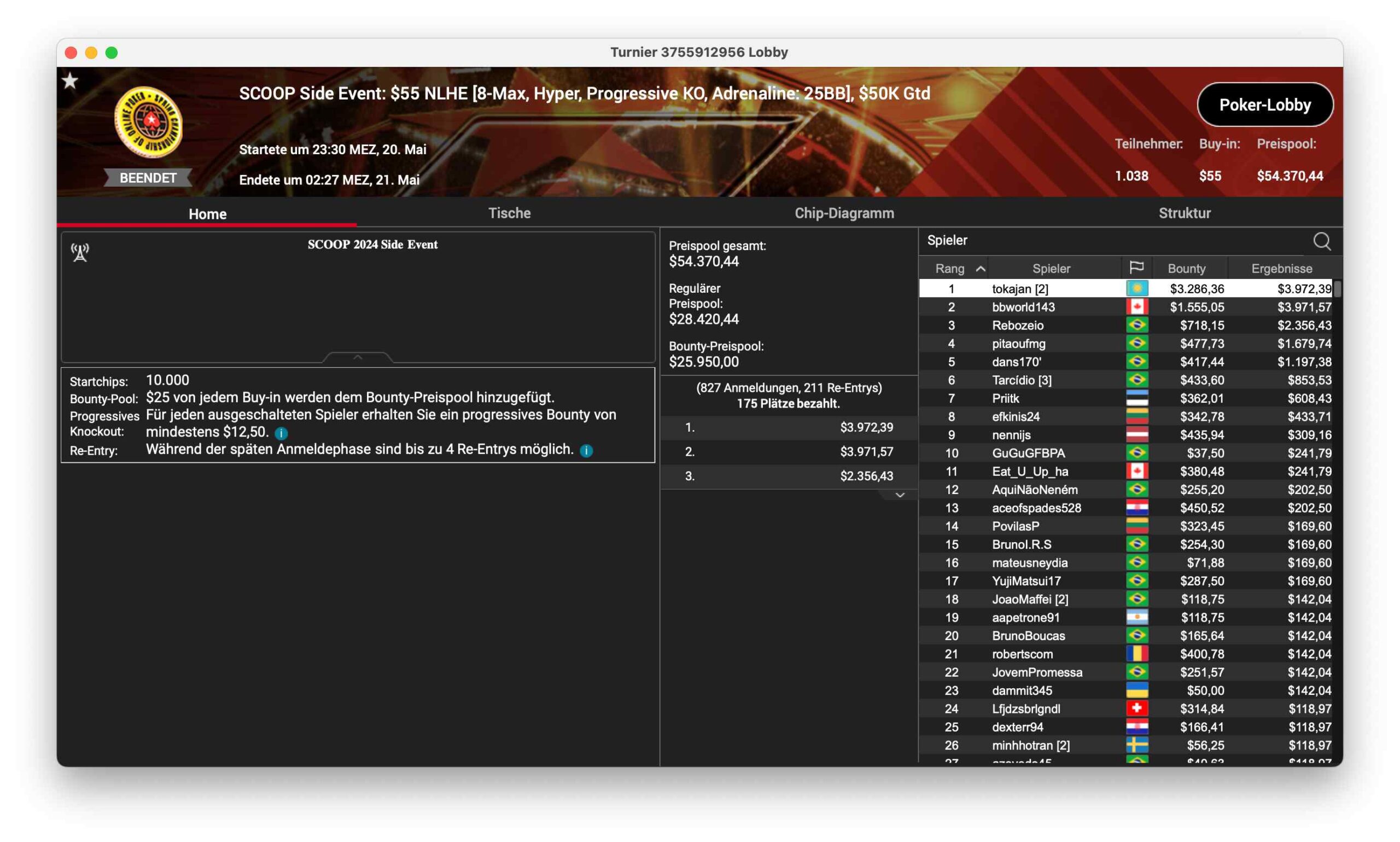Sort by the Bounty column header
1400x842 pixels.
click(1186, 269)
